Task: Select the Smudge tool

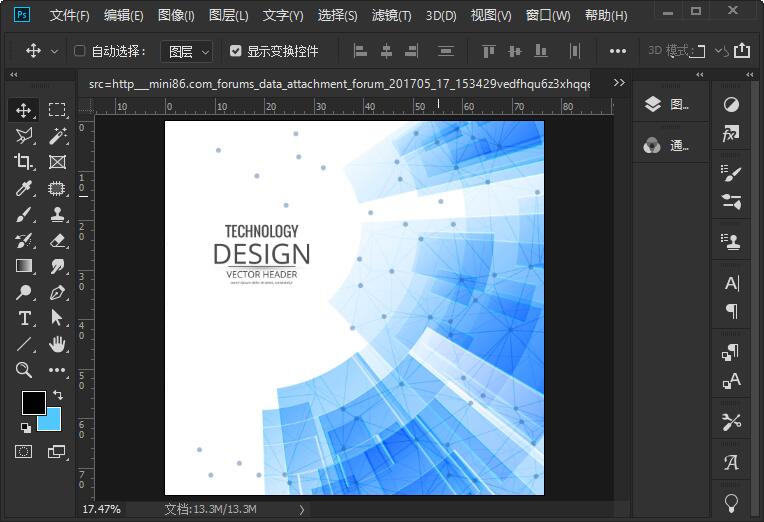Action: (x=57, y=266)
